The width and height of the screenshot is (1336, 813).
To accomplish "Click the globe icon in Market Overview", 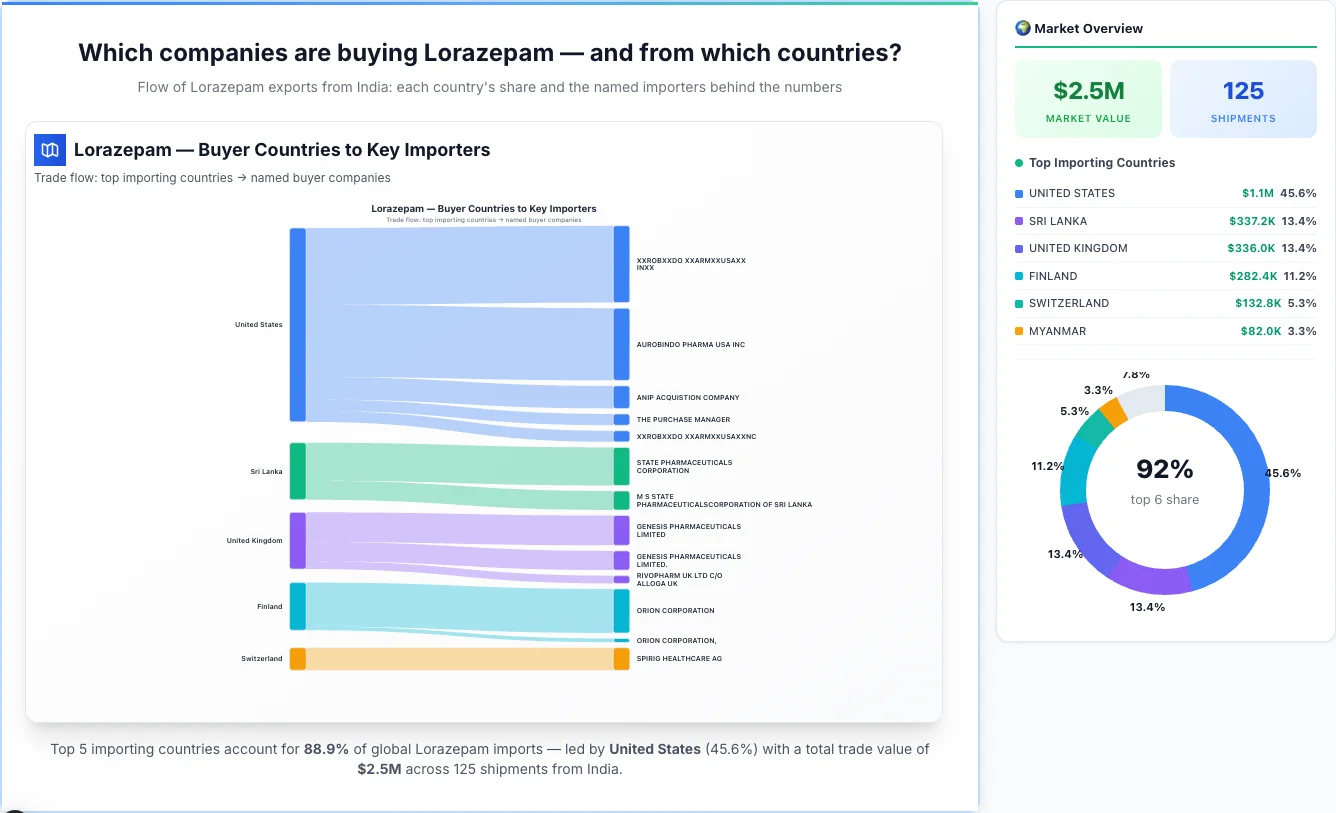I will (1022, 27).
